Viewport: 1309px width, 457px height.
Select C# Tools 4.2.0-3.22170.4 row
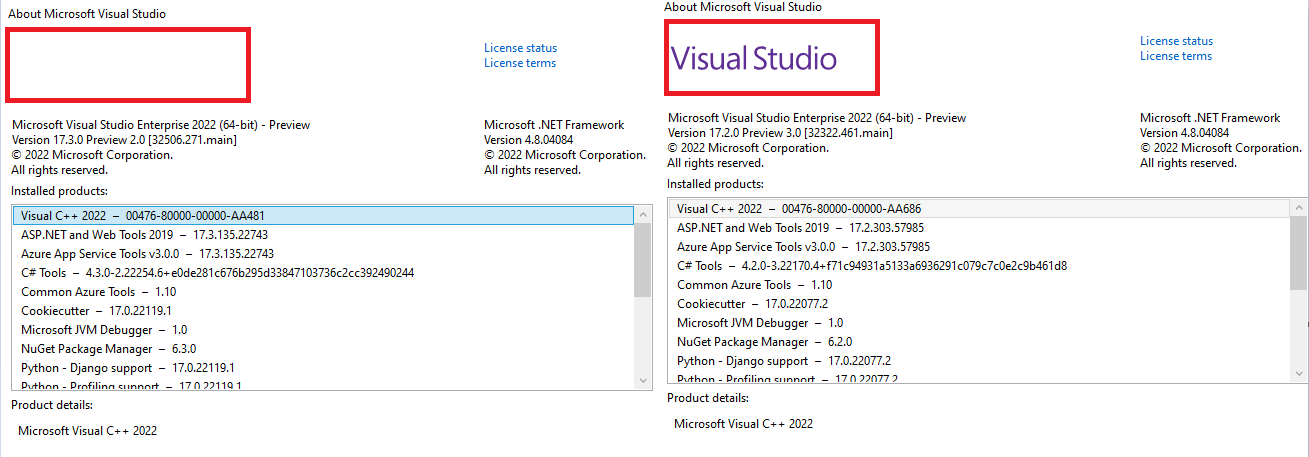pyautogui.click(x=979, y=266)
